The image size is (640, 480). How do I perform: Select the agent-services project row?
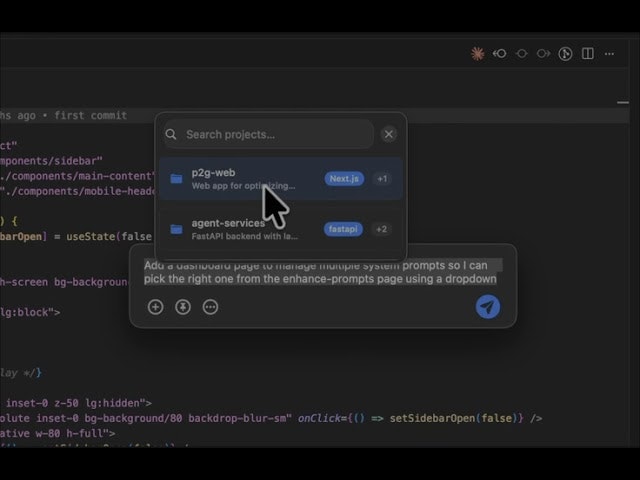point(281,229)
